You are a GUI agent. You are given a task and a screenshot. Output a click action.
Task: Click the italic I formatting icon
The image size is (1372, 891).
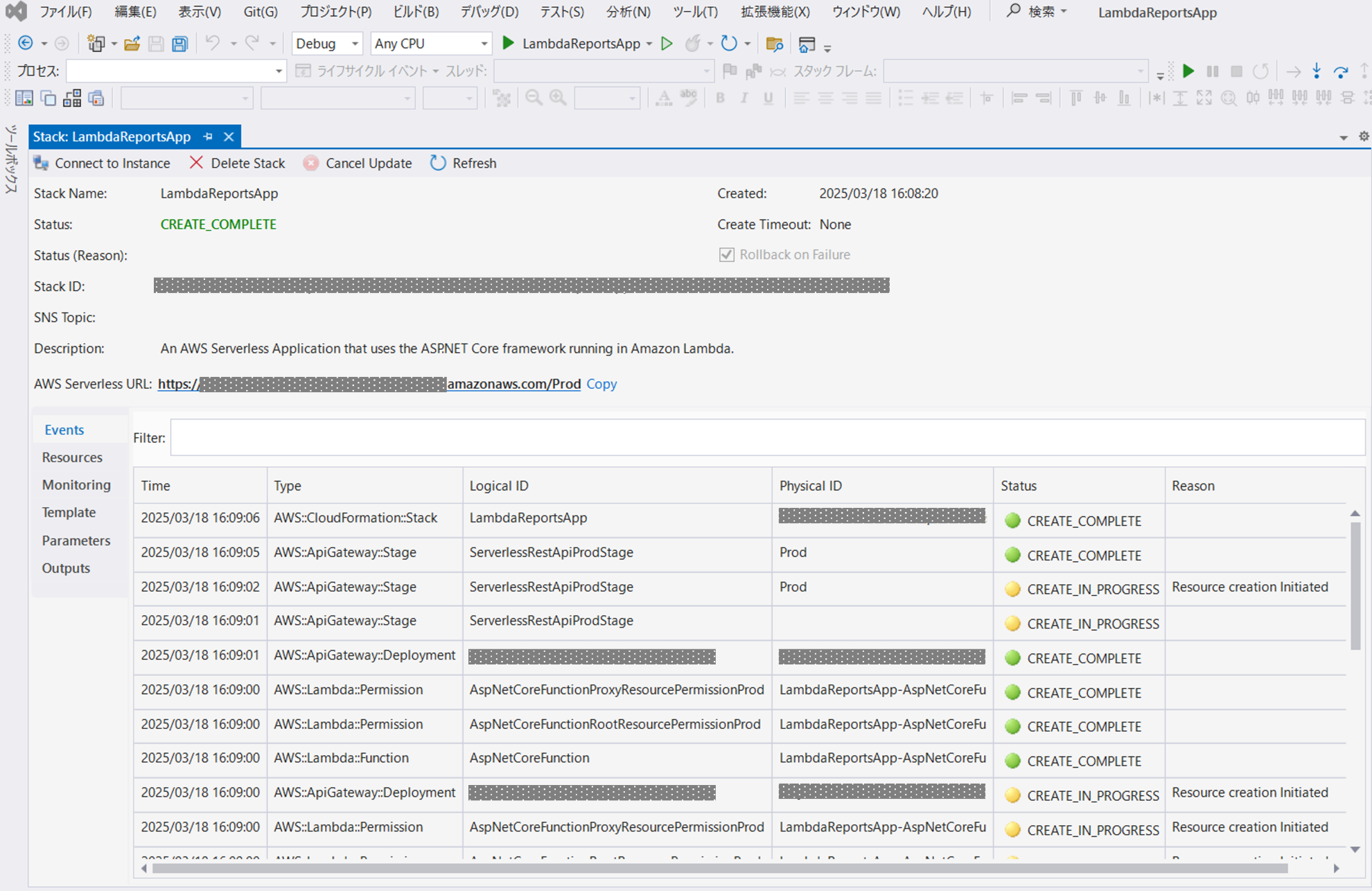coord(744,98)
